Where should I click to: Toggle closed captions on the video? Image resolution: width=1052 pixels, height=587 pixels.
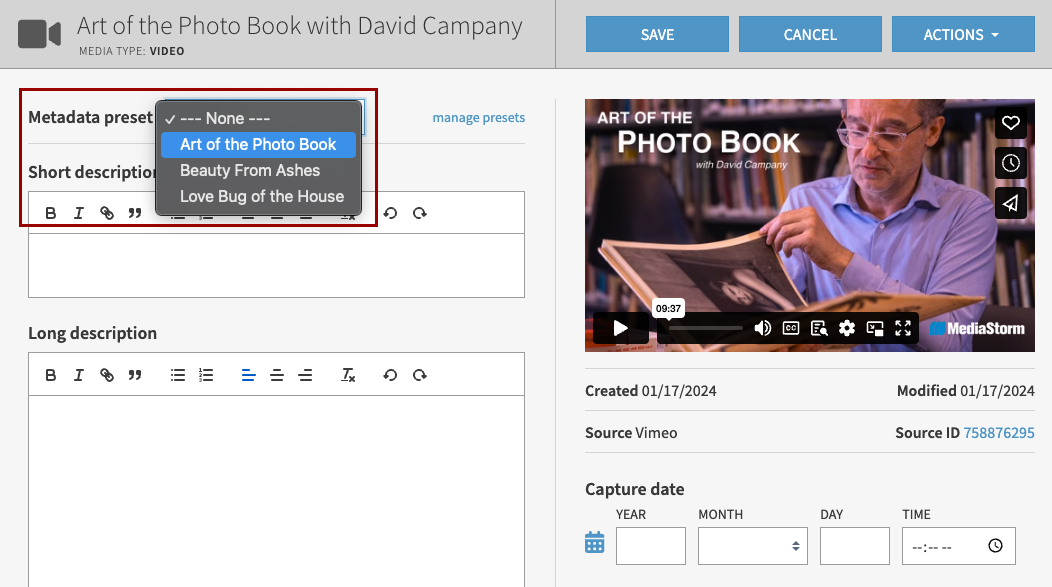click(791, 328)
